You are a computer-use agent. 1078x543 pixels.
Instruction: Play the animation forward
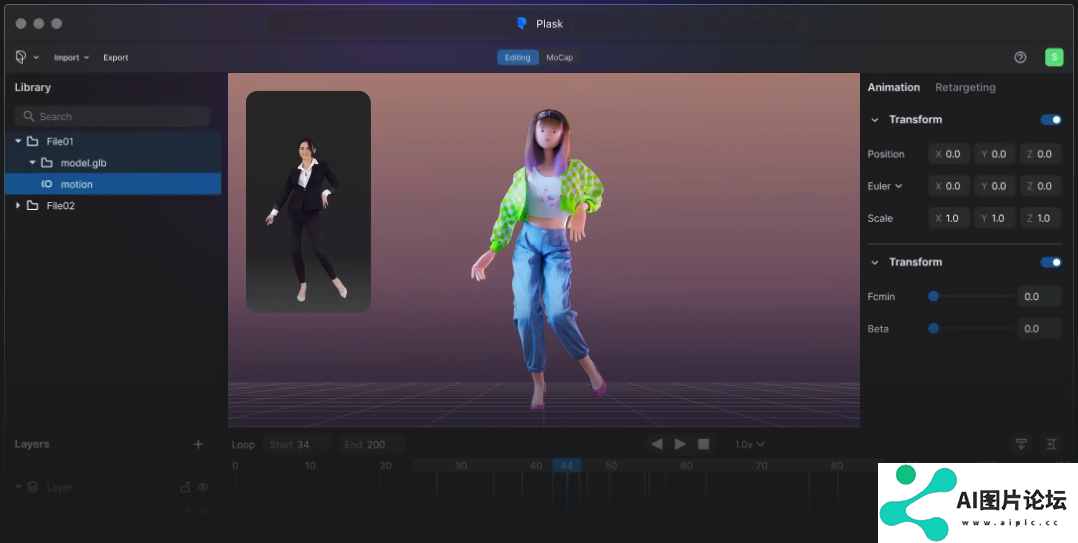[680, 444]
